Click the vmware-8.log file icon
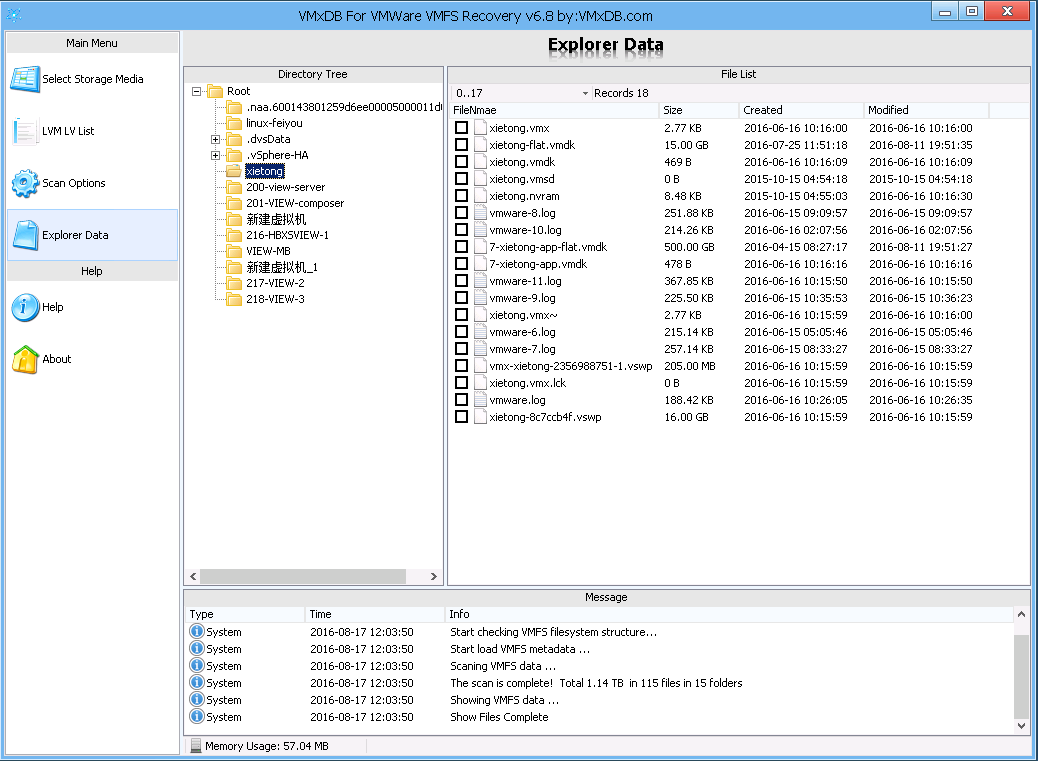This screenshot has width=1038, height=761. pos(481,213)
